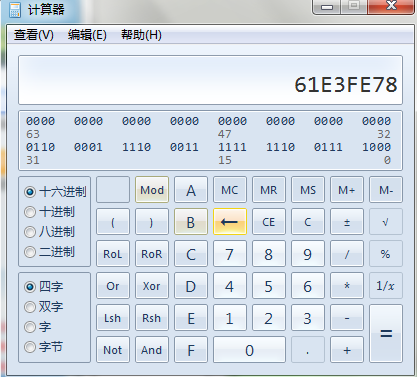Click the backspace arrow button

(230, 222)
